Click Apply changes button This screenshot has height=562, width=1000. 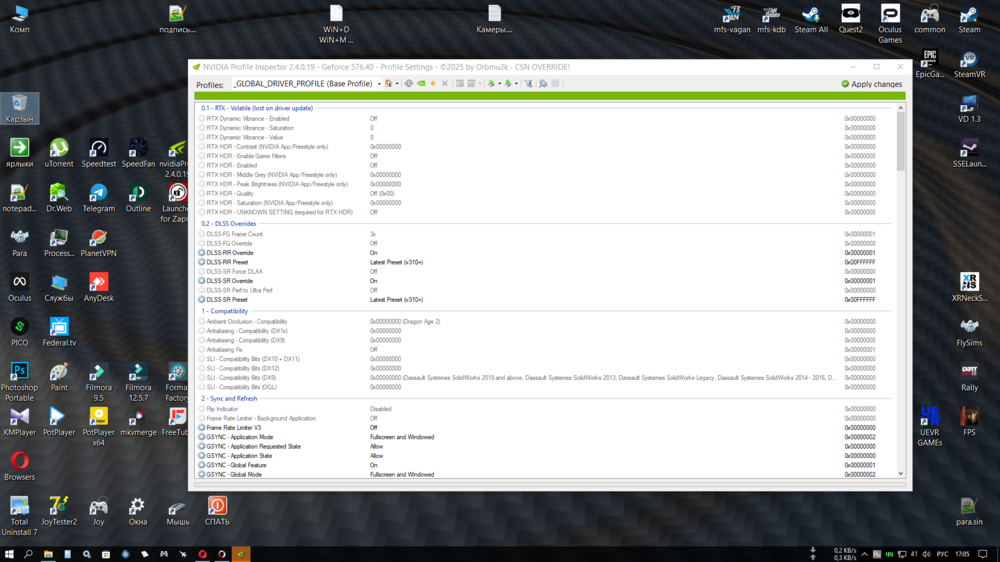(x=871, y=84)
